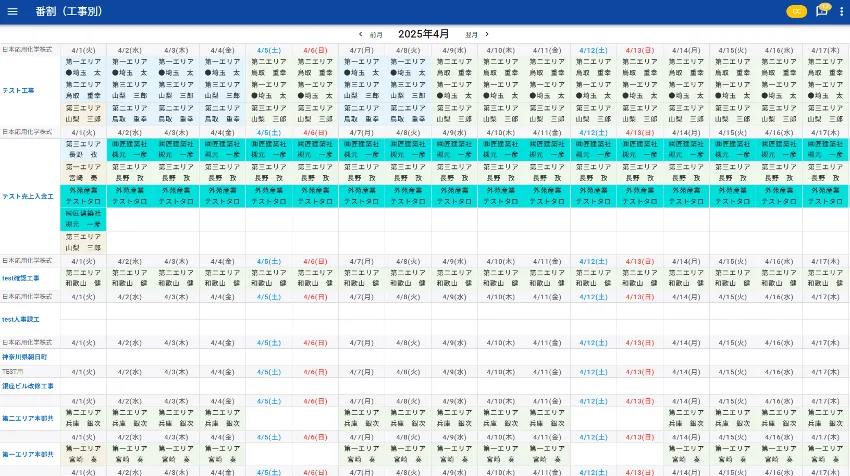Select TEST用 company label above ビル改修工事
850x476 pixels.
(x=13, y=372)
